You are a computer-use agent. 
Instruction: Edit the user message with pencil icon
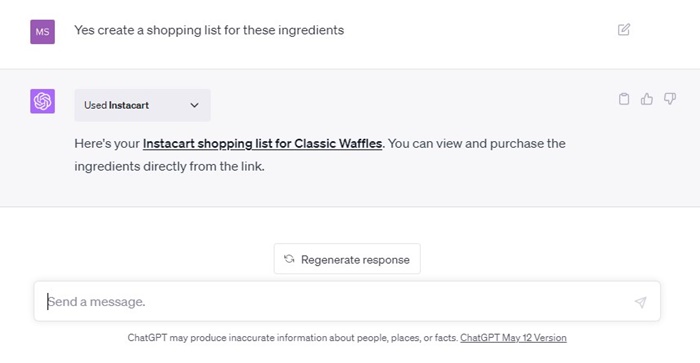[x=624, y=30]
